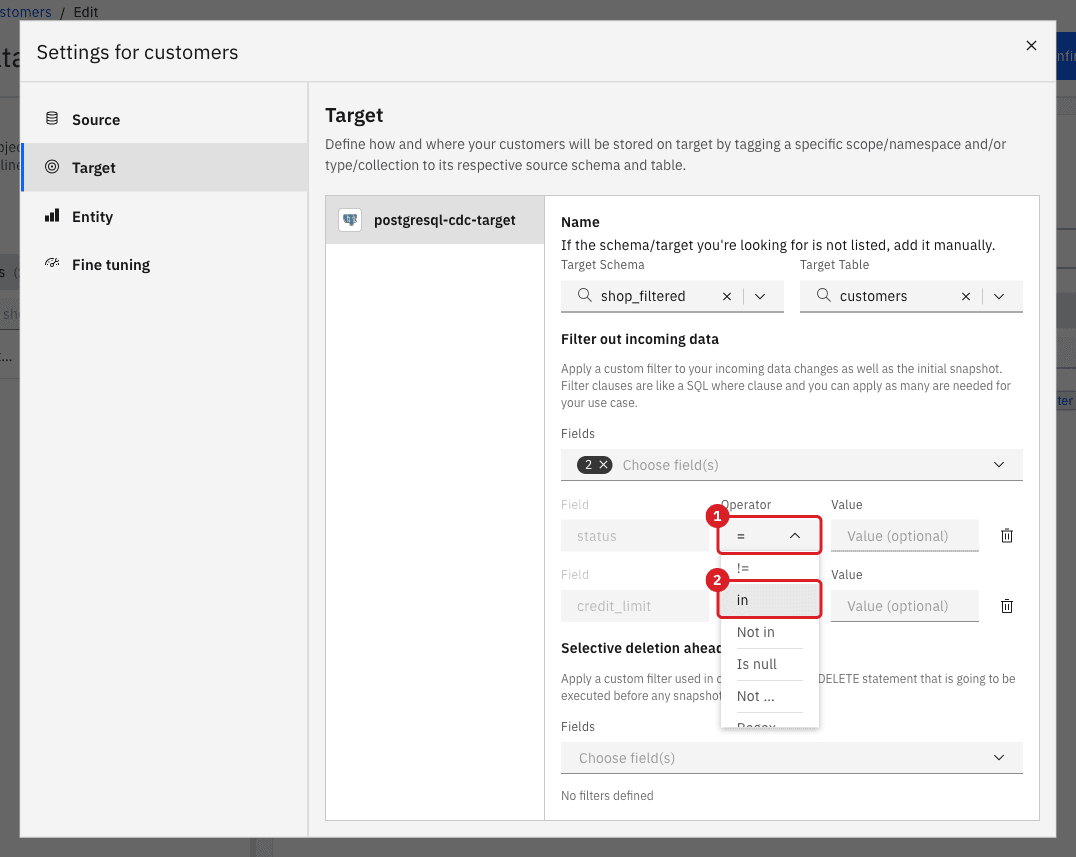Choose the Not ... operator option
The image size is (1076, 857).
(x=769, y=696)
